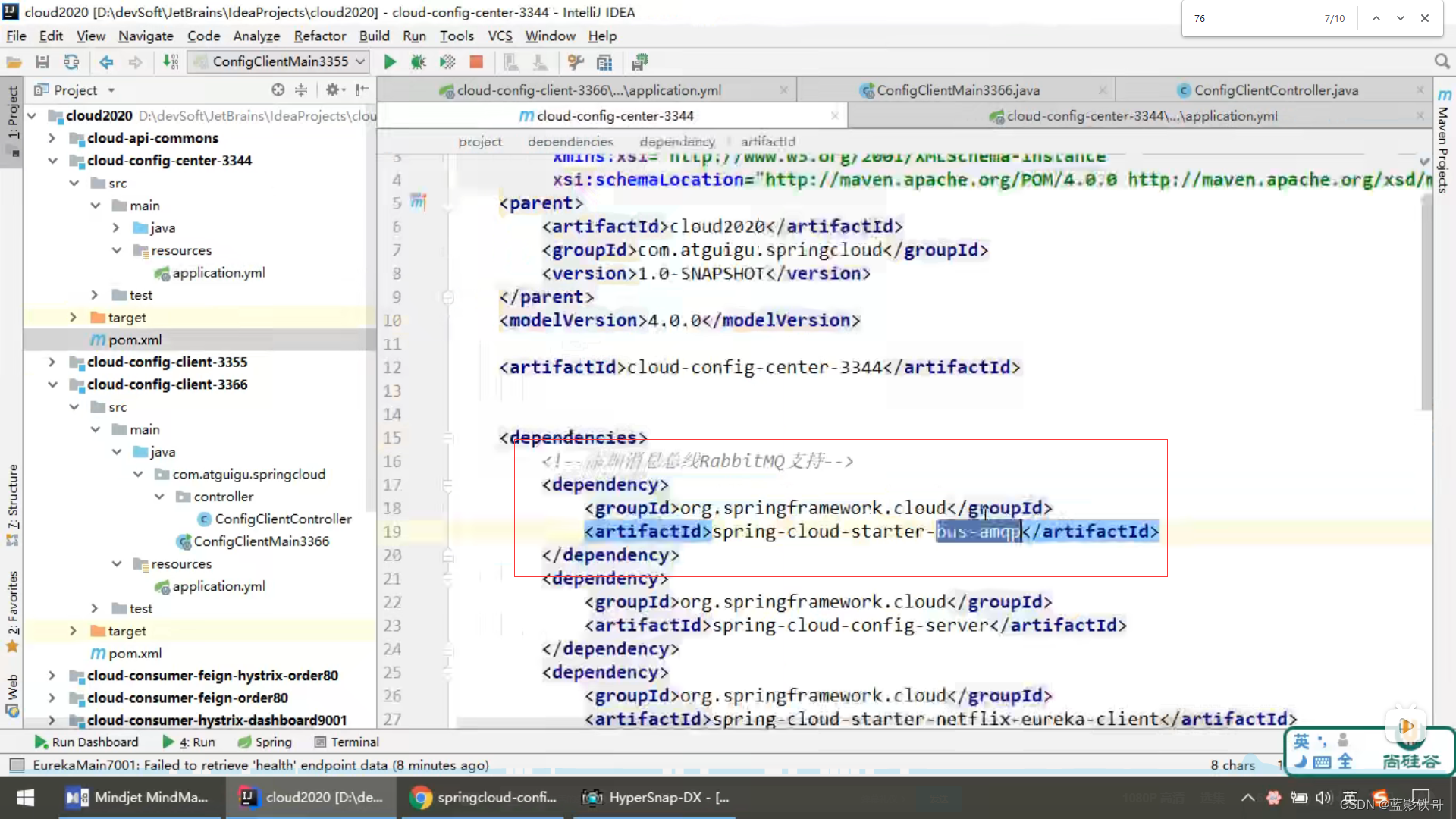Image resolution: width=1456 pixels, height=819 pixels.
Task: Hide the Project tool window
Action: (362, 90)
